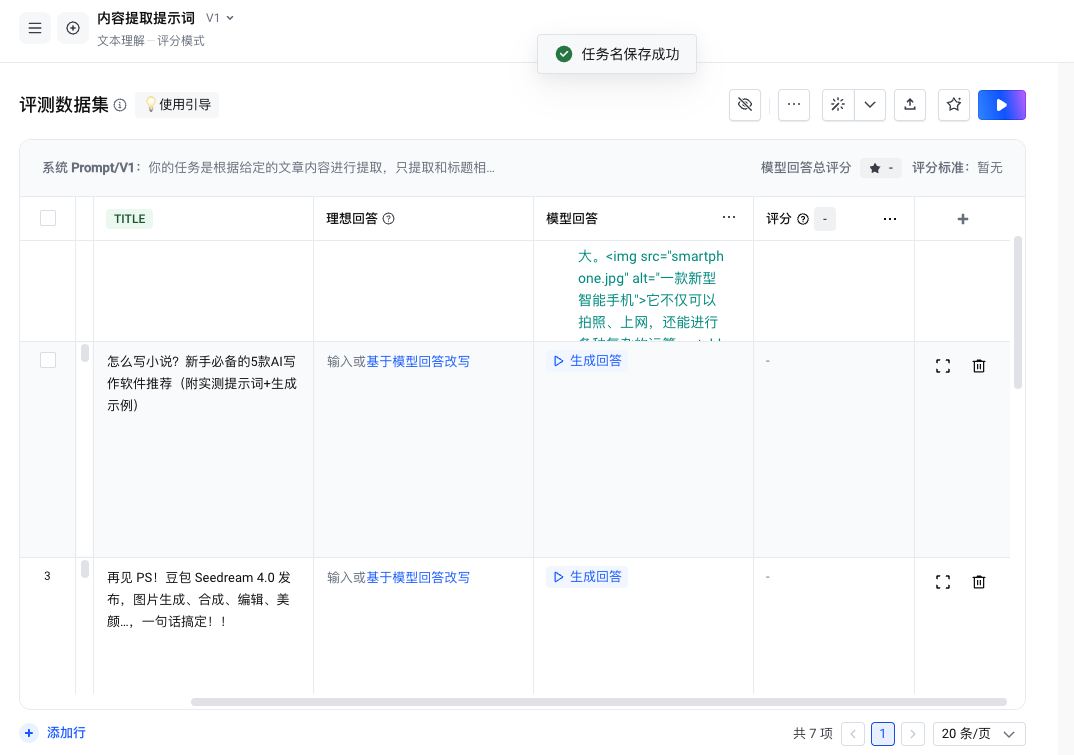Click the star favorite icon in toolbar
Image resolution: width=1074 pixels, height=755 pixels.
click(954, 105)
